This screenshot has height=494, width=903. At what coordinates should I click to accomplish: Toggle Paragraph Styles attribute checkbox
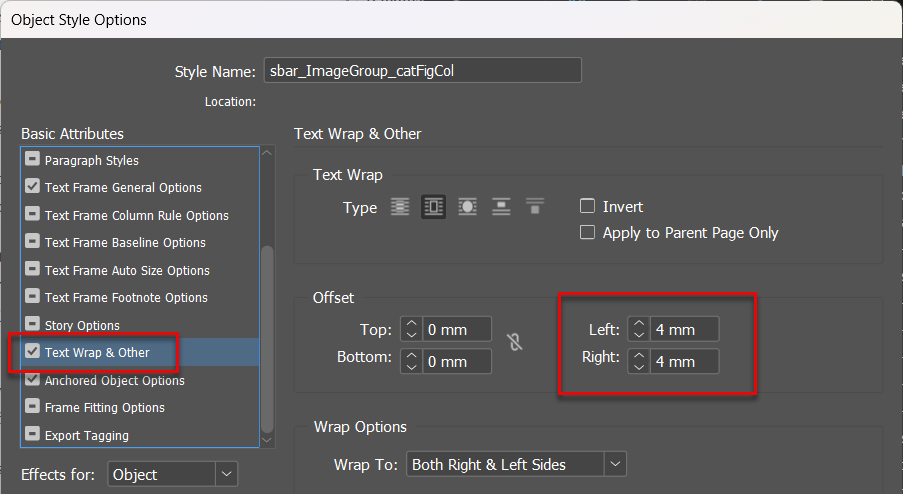[x=32, y=158]
